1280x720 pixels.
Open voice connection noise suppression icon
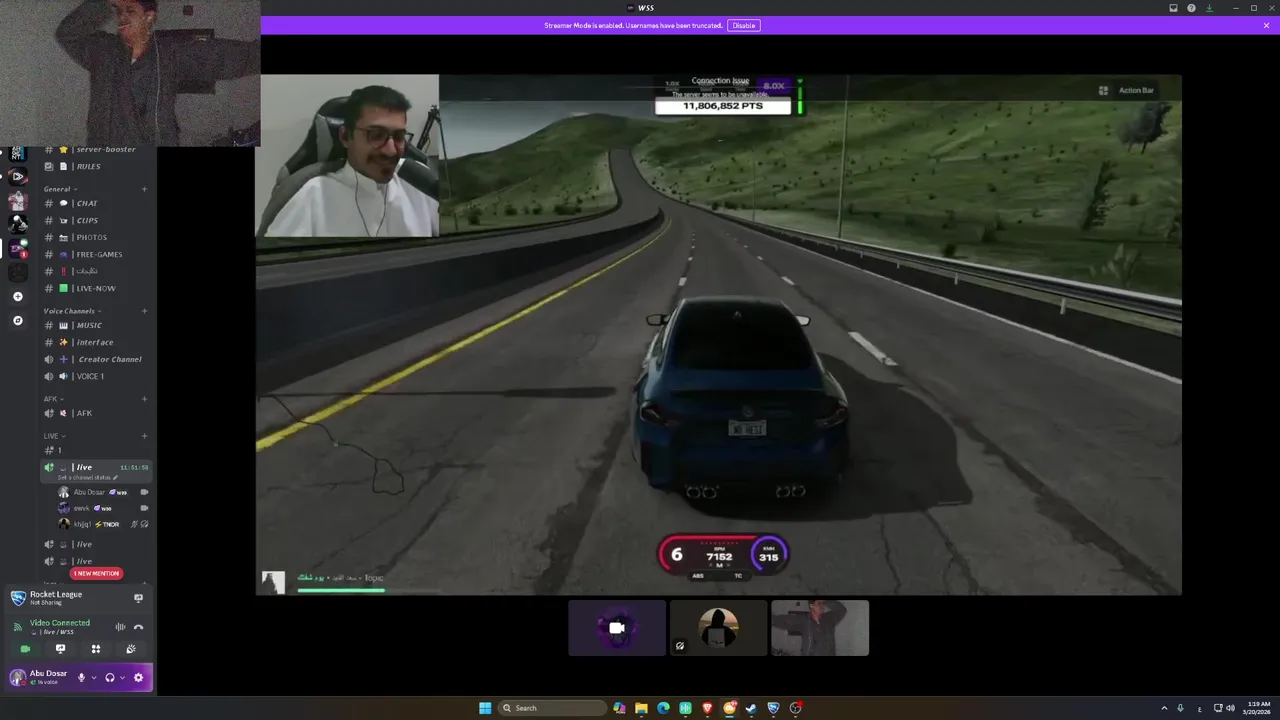coord(120,627)
